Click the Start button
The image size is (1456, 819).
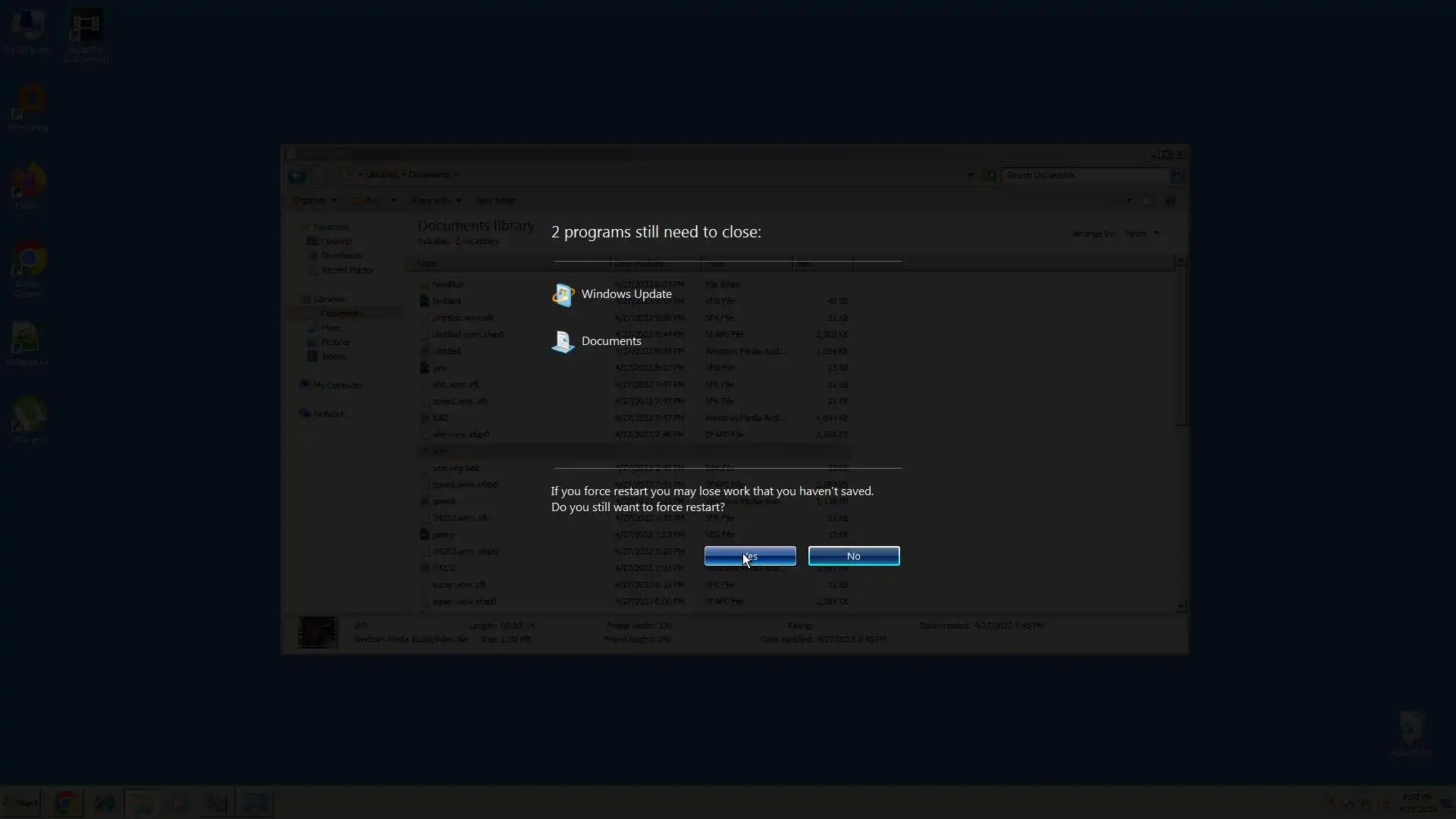(21, 802)
